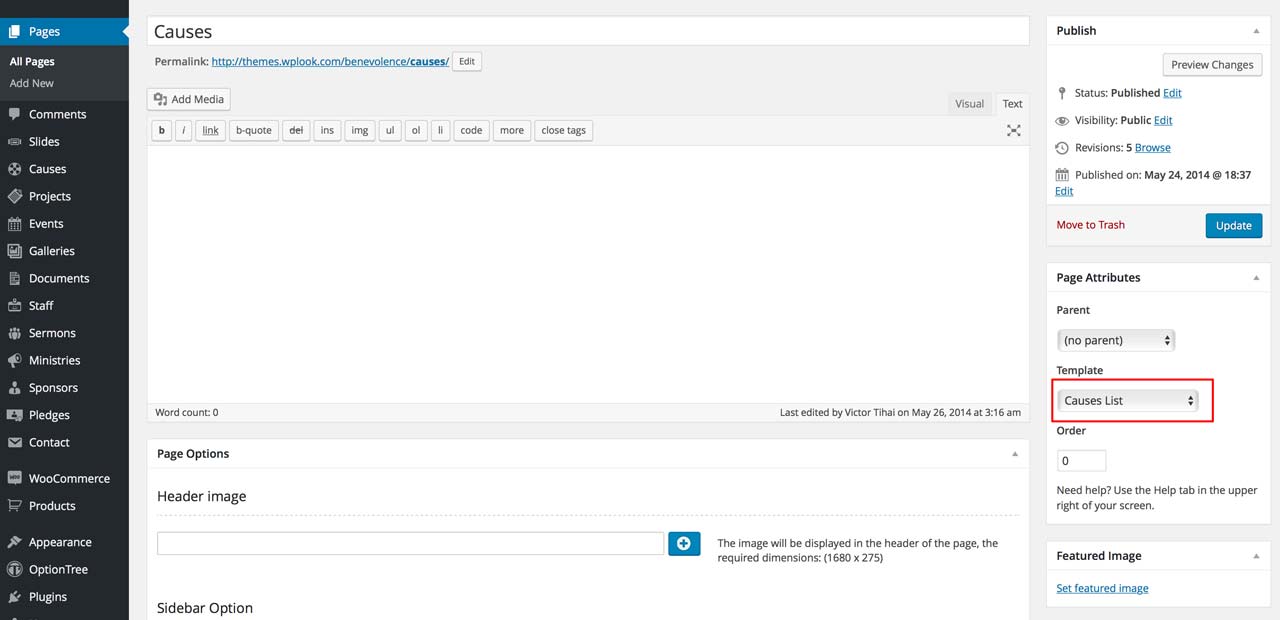This screenshot has height=620, width=1280.
Task: Click the Update button
Action: click(1234, 225)
